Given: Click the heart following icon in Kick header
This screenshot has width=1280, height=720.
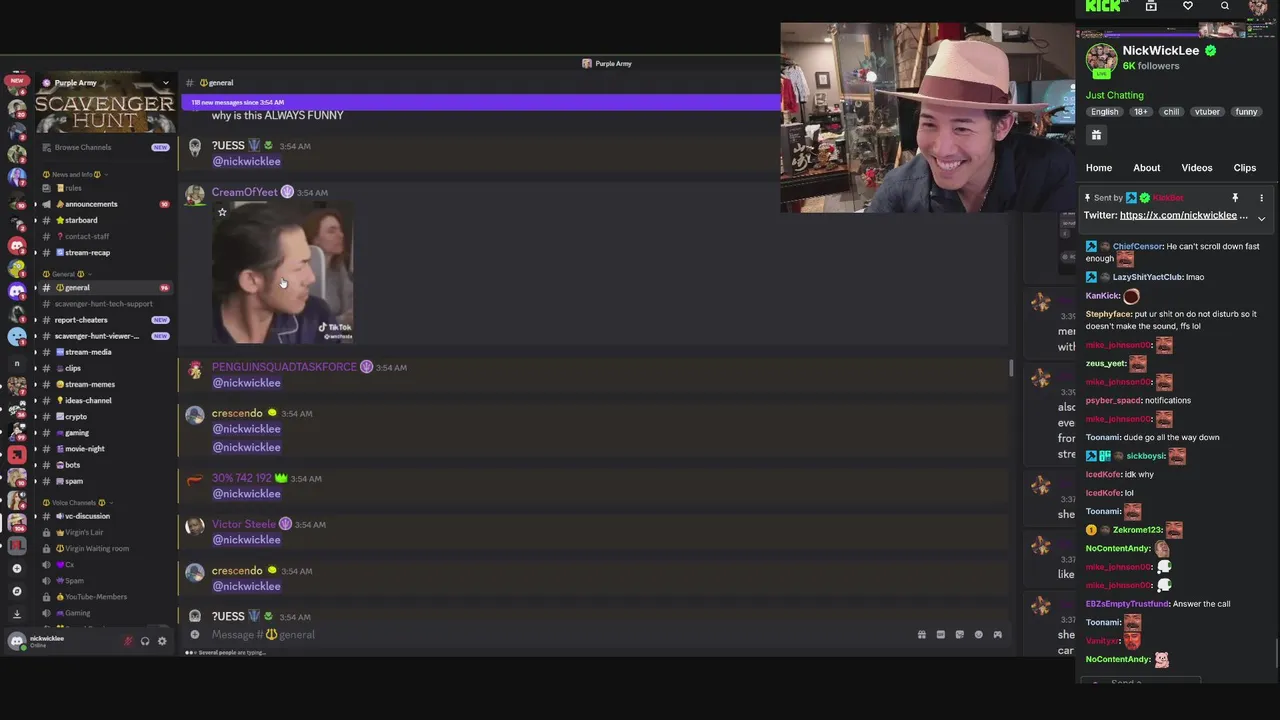Looking at the screenshot, I should tap(1188, 6).
